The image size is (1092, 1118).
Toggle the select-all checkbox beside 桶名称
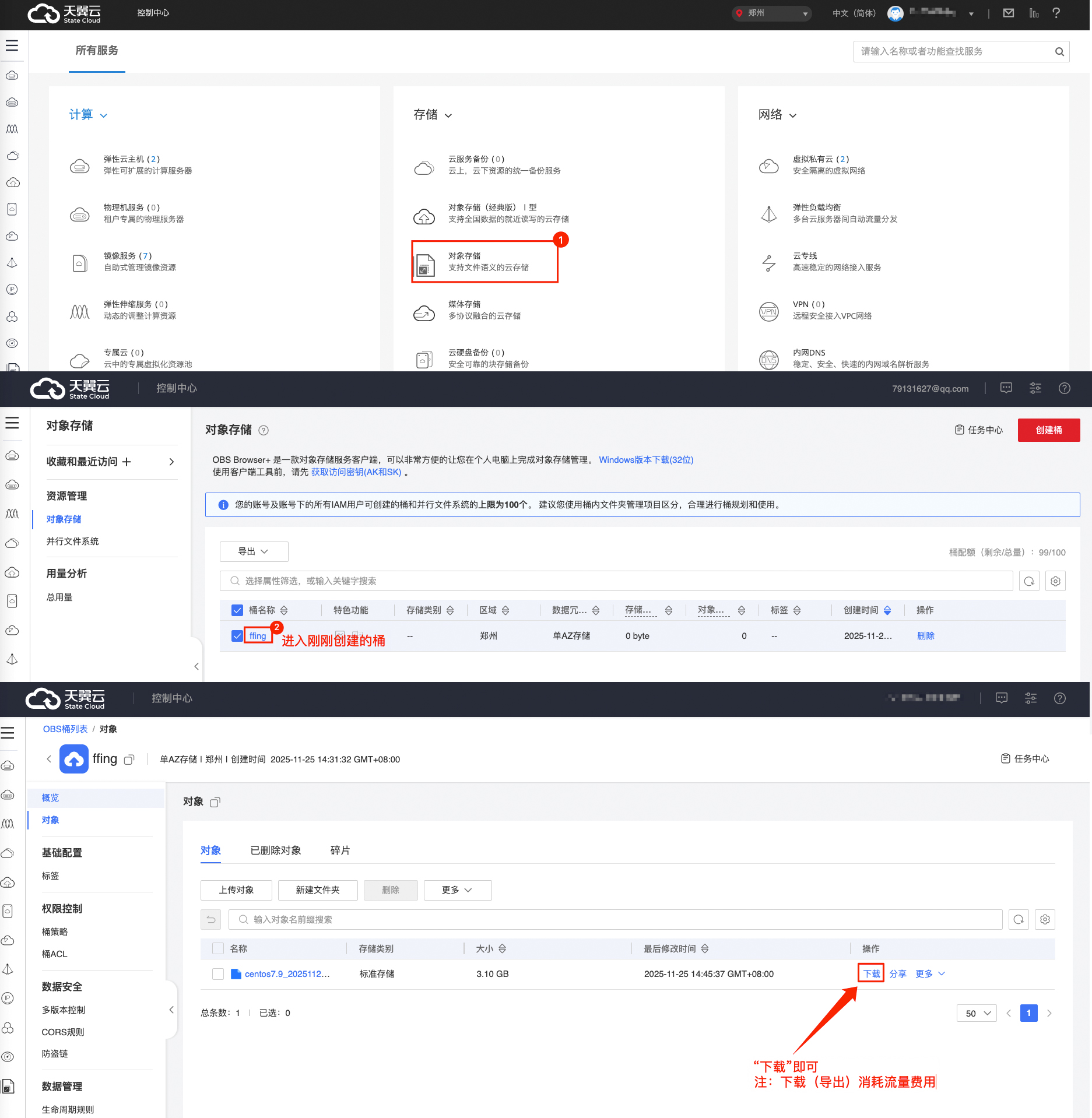point(237,610)
